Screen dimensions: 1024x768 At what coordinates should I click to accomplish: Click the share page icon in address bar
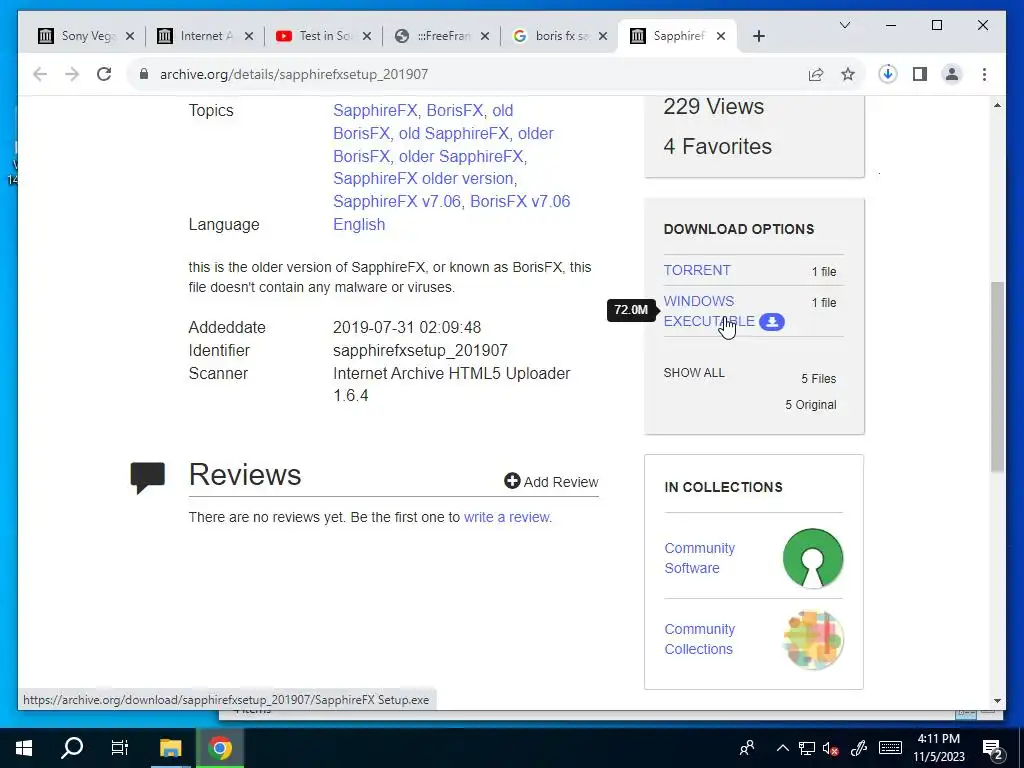(x=816, y=74)
